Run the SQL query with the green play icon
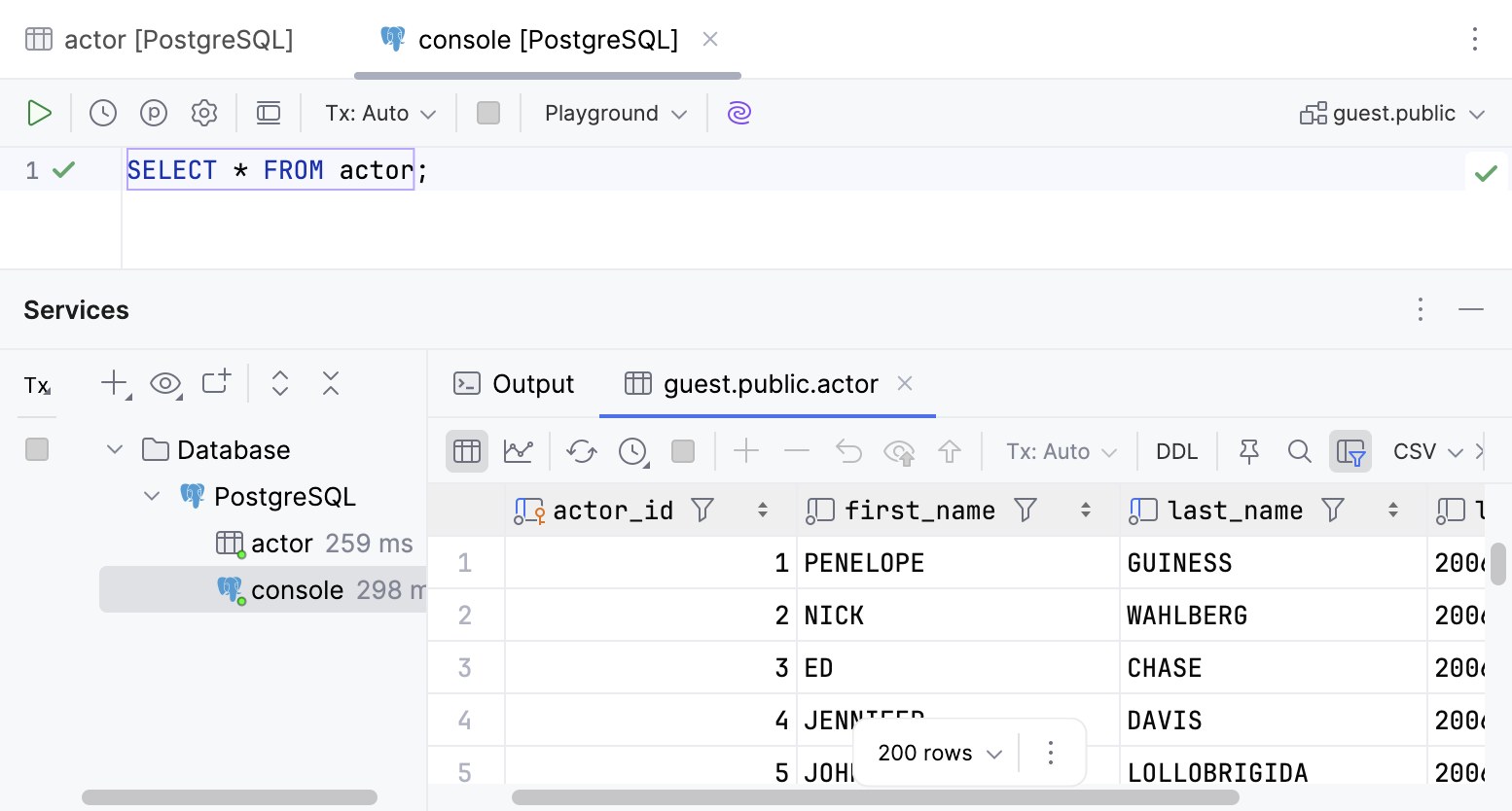Screen dimensions: 1512x811 click(x=40, y=113)
